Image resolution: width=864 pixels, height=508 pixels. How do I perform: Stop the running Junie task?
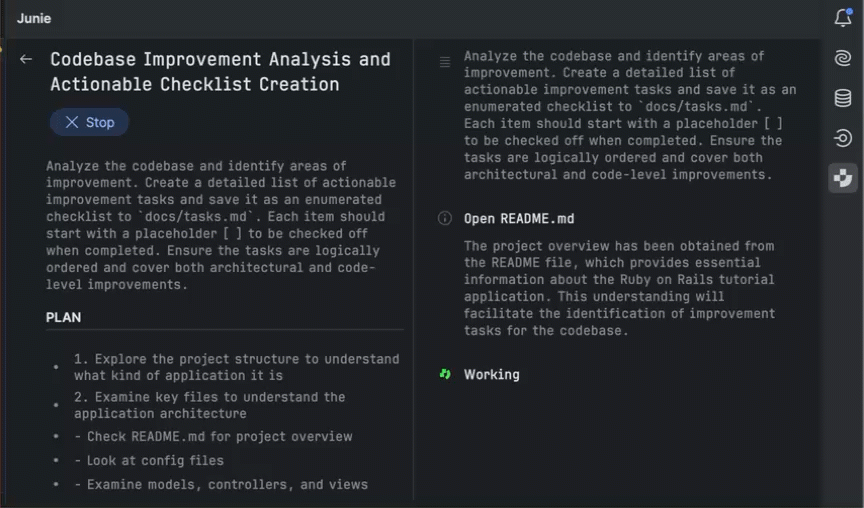(89, 122)
